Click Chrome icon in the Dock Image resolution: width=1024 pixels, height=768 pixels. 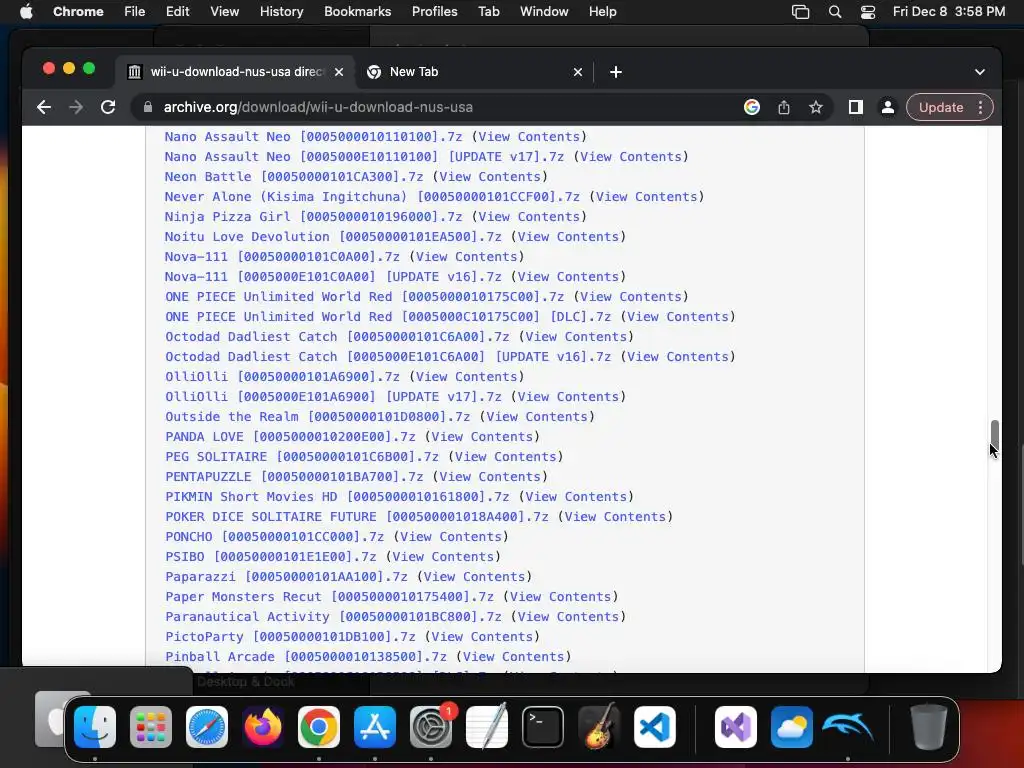(x=319, y=727)
